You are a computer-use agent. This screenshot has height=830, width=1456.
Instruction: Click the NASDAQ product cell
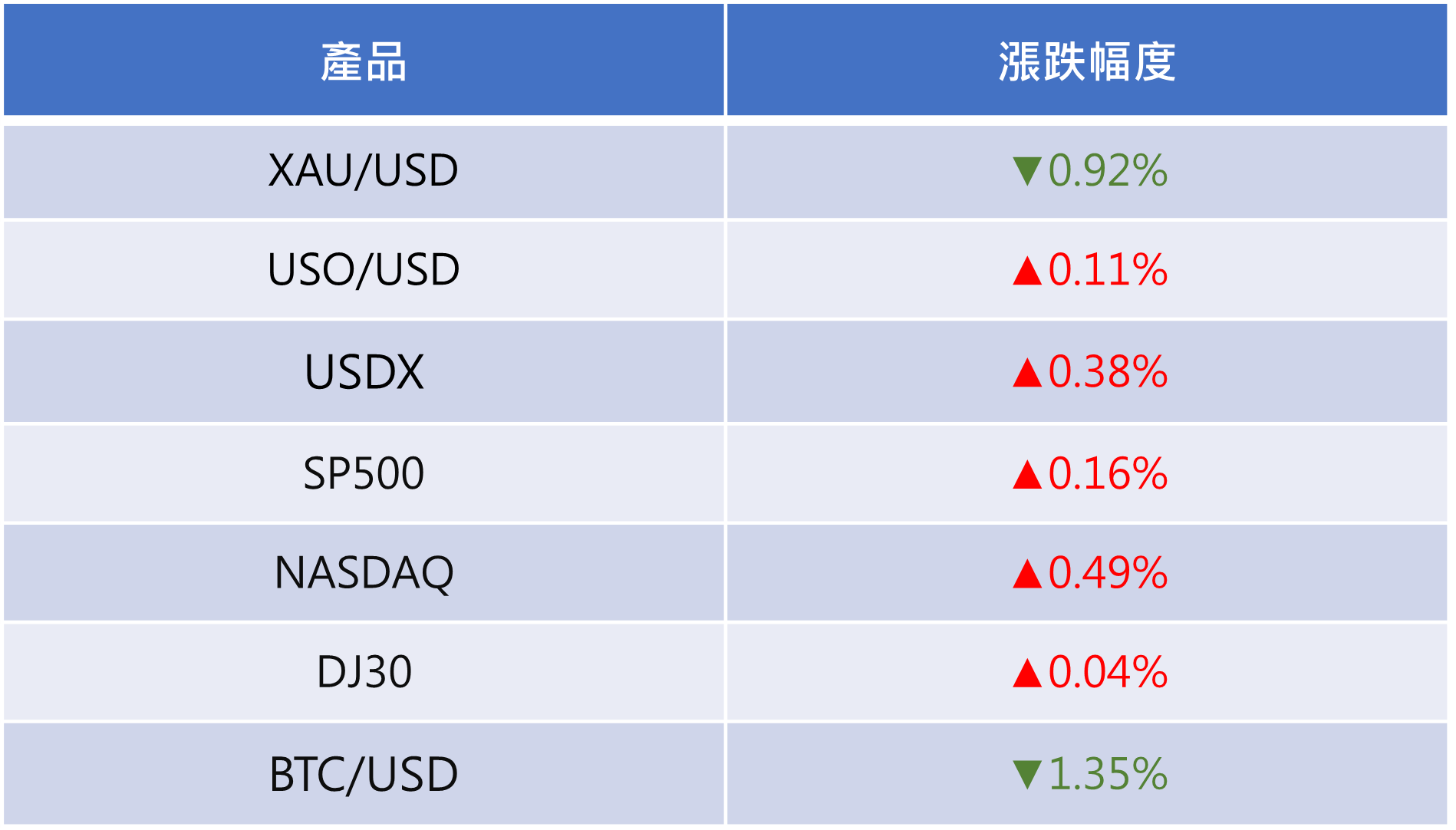pos(364,573)
